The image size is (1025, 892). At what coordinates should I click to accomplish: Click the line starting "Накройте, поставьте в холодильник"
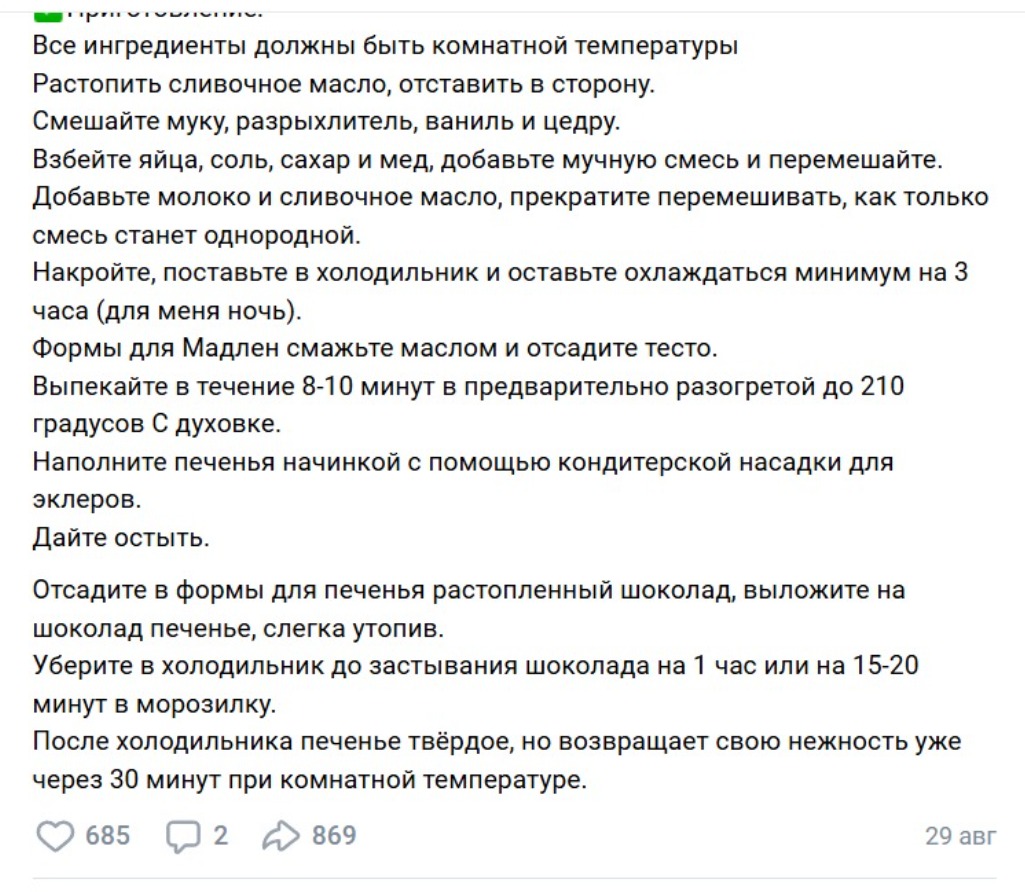[x=500, y=273]
